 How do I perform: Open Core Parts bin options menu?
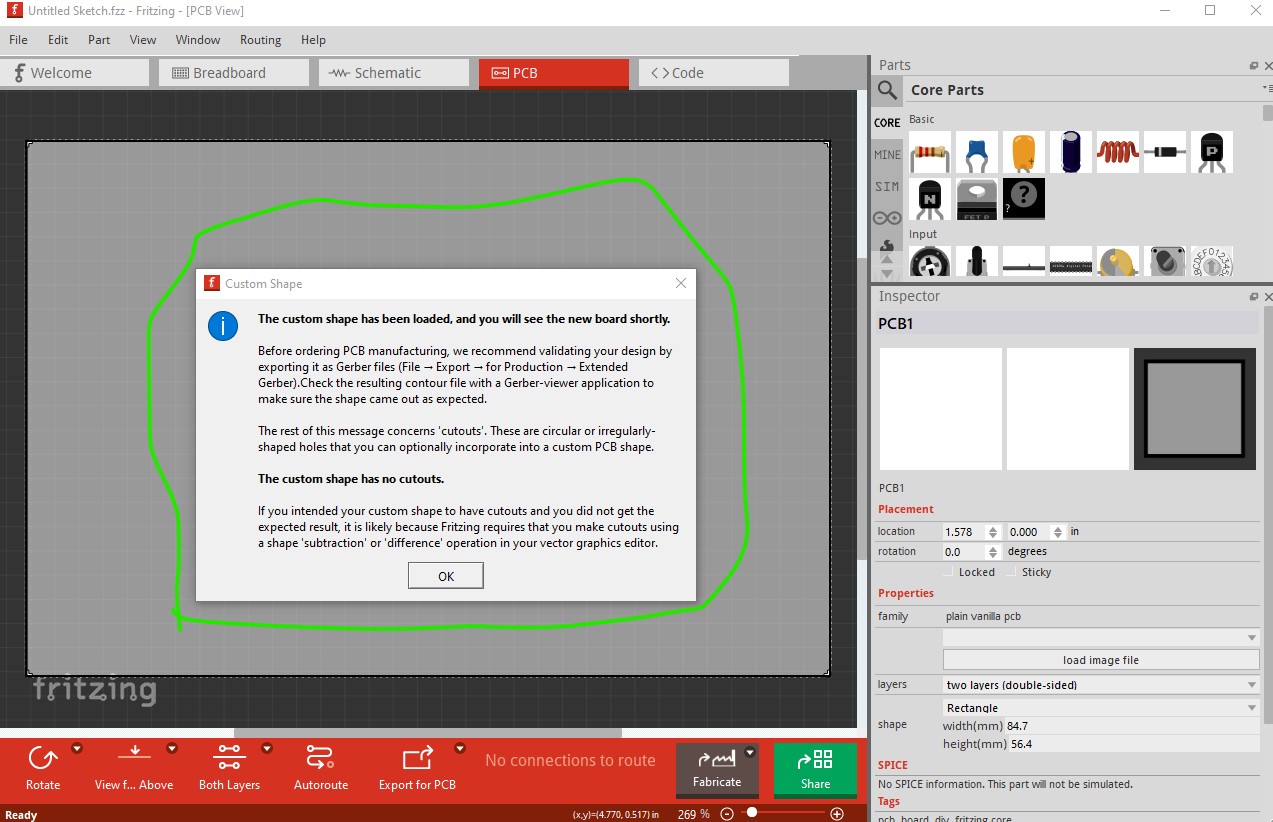click(1268, 89)
